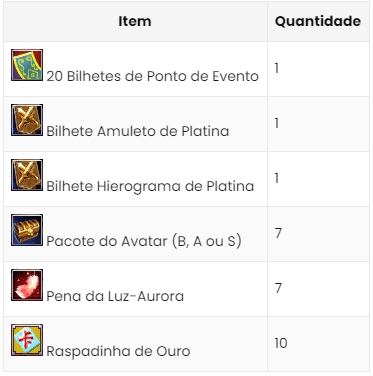Click the Quantidade column header
373x376 pixels.
coord(318,21)
